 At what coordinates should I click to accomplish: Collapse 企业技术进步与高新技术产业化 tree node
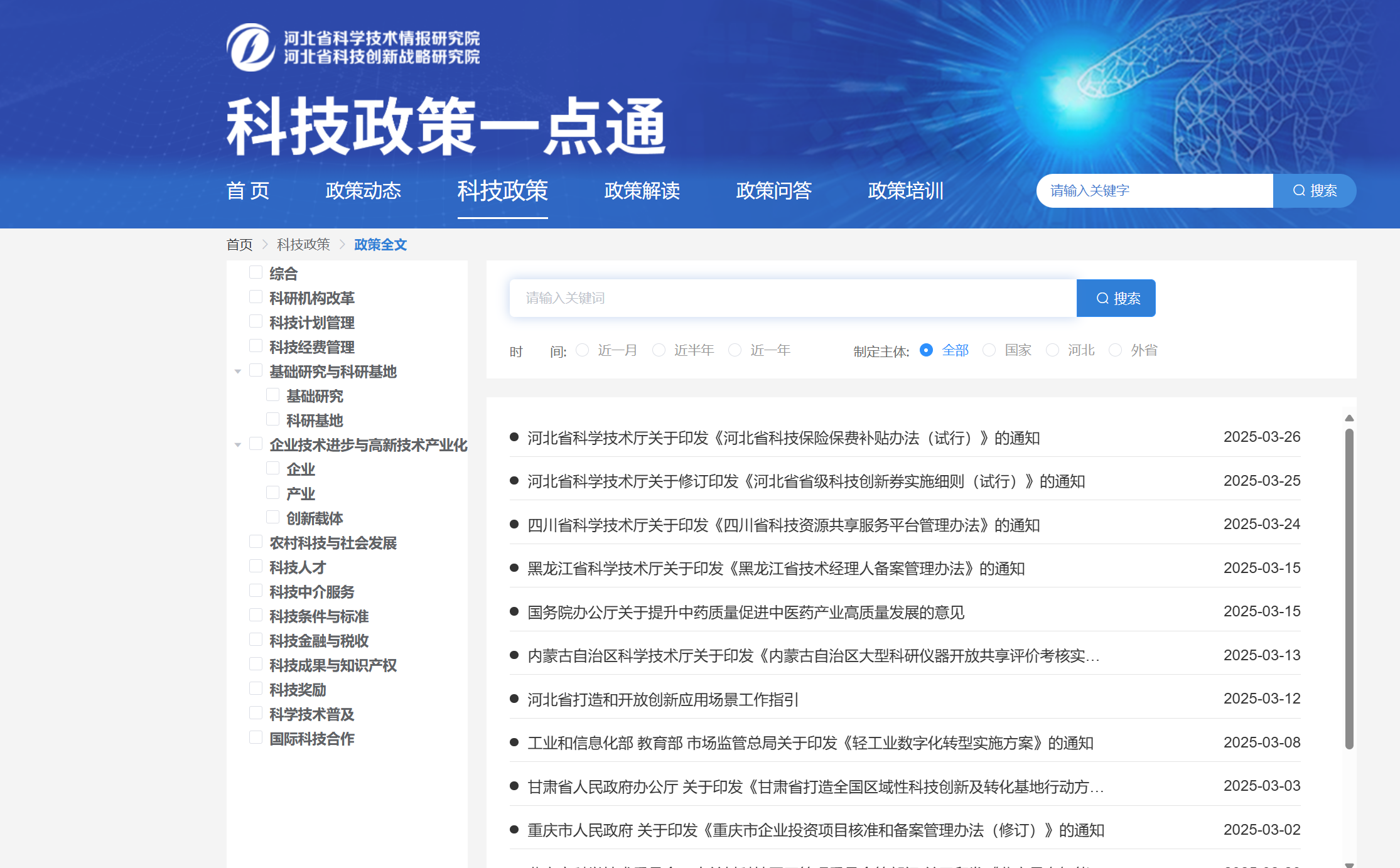(x=238, y=445)
